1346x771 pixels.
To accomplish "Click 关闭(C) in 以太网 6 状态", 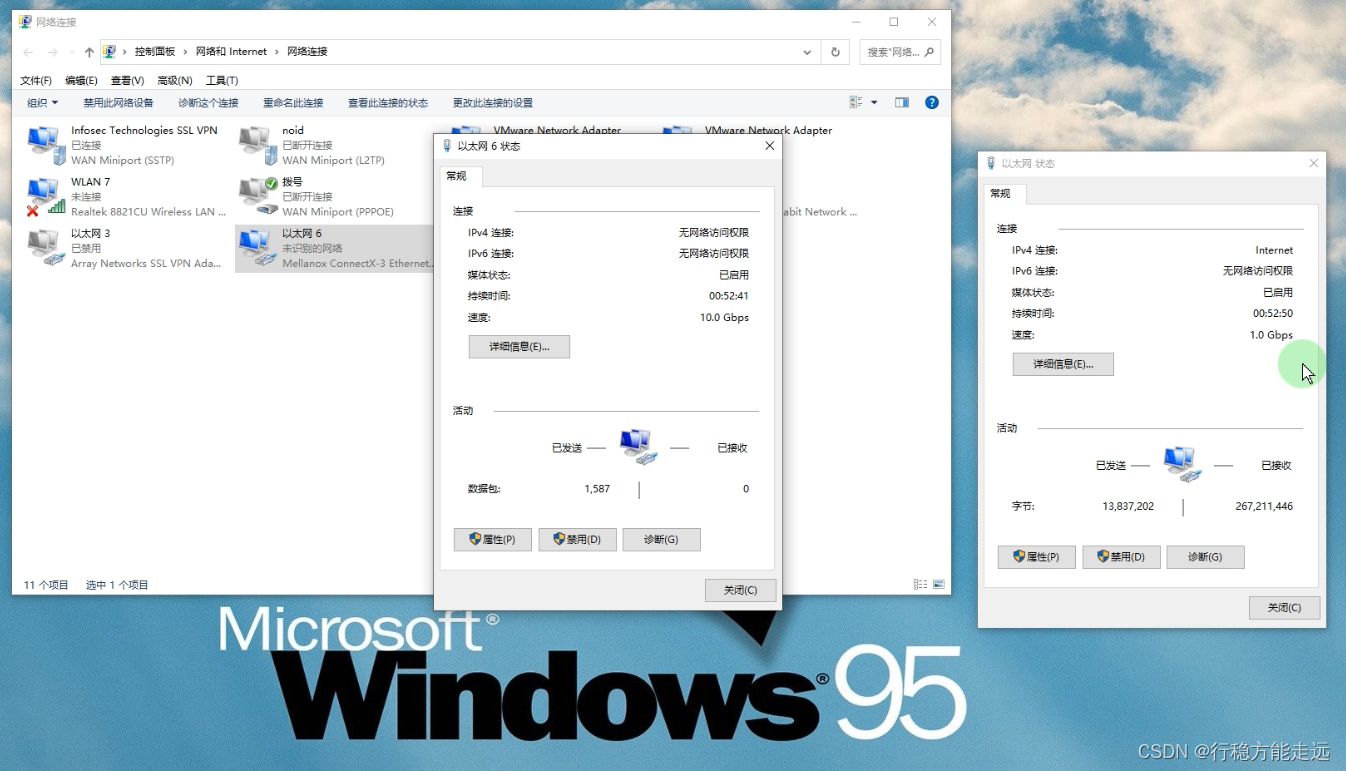I will pyautogui.click(x=740, y=590).
